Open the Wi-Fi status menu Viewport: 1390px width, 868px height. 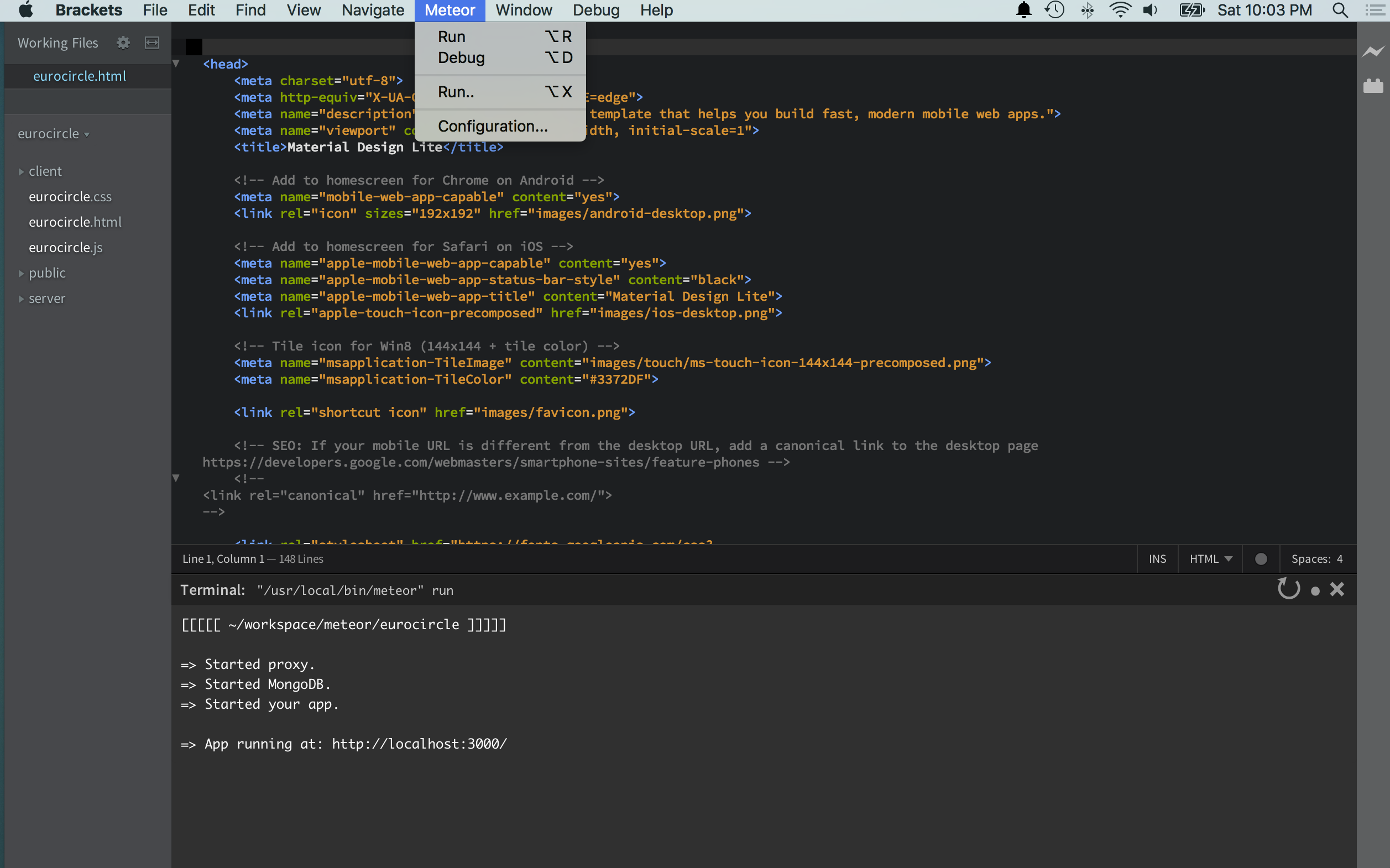click(x=1120, y=11)
